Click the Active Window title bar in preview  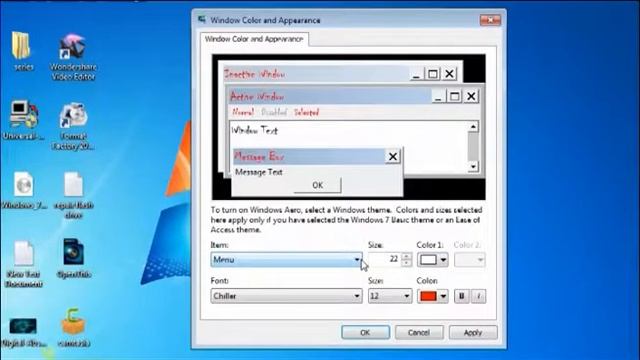pyautogui.click(x=330, y=96)
